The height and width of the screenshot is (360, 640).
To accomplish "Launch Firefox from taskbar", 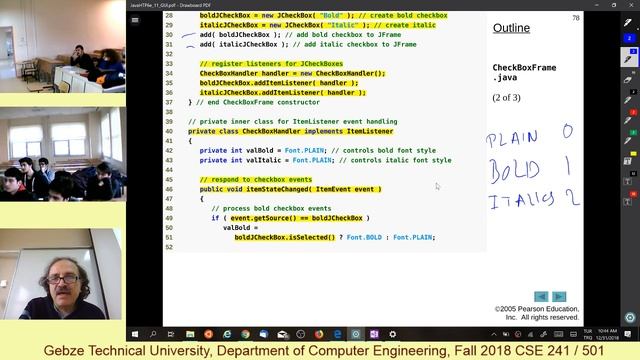I will 319,334.
